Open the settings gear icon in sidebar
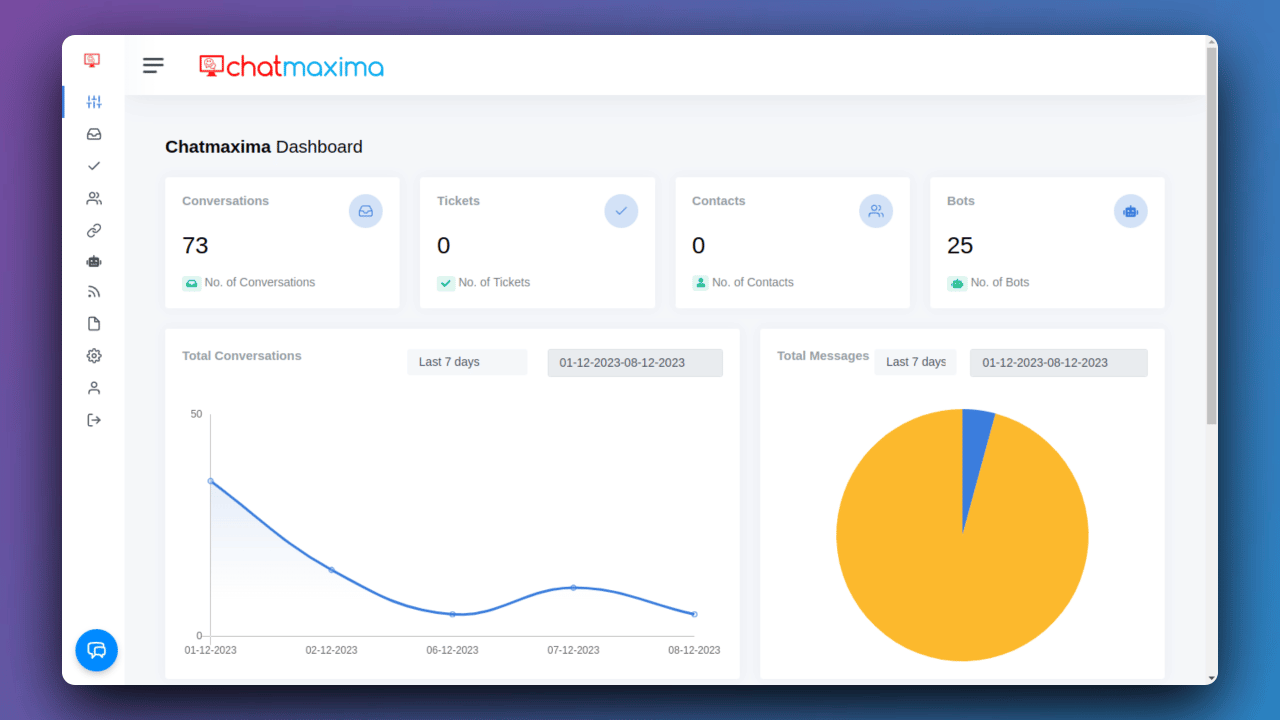 (x=94, y=356)
